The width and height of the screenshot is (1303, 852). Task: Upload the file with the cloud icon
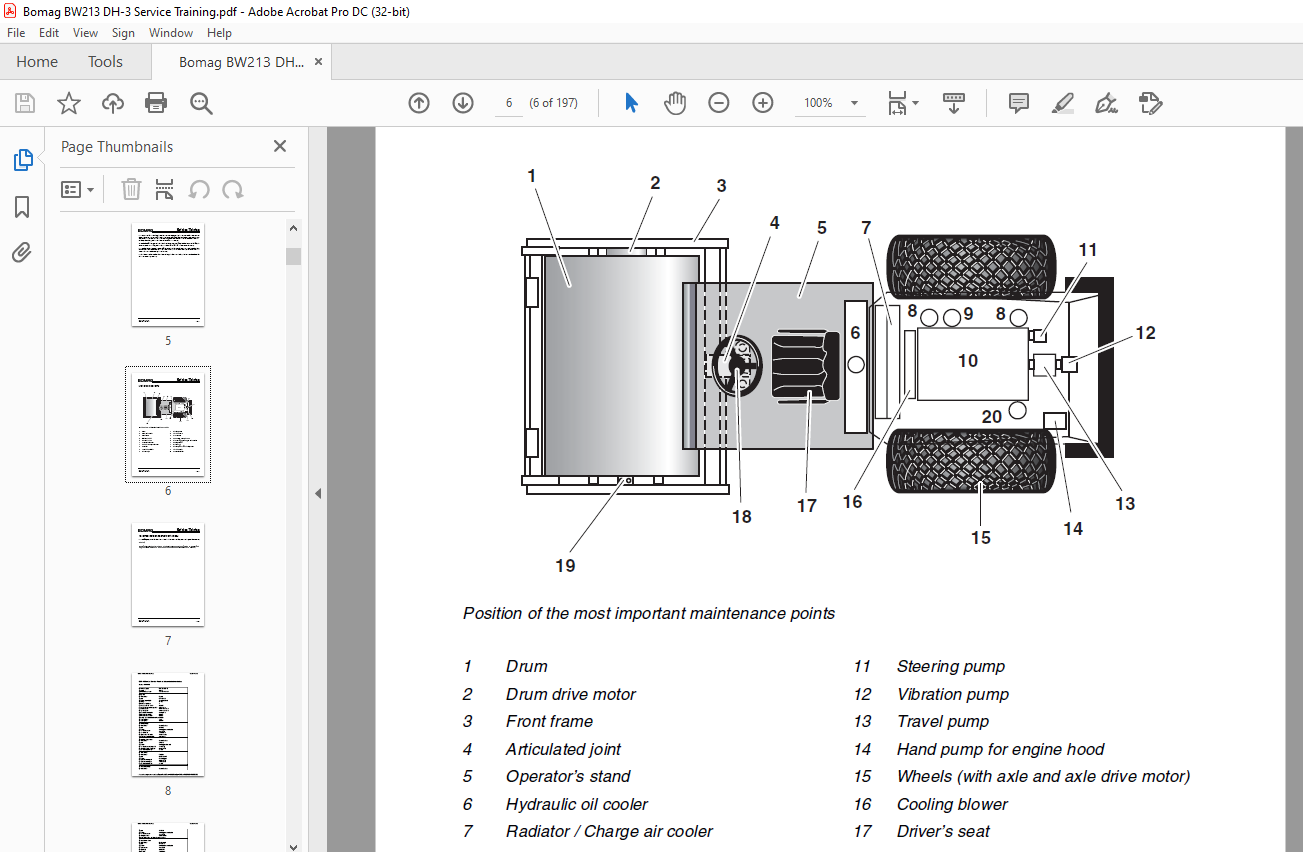point(113,103)
